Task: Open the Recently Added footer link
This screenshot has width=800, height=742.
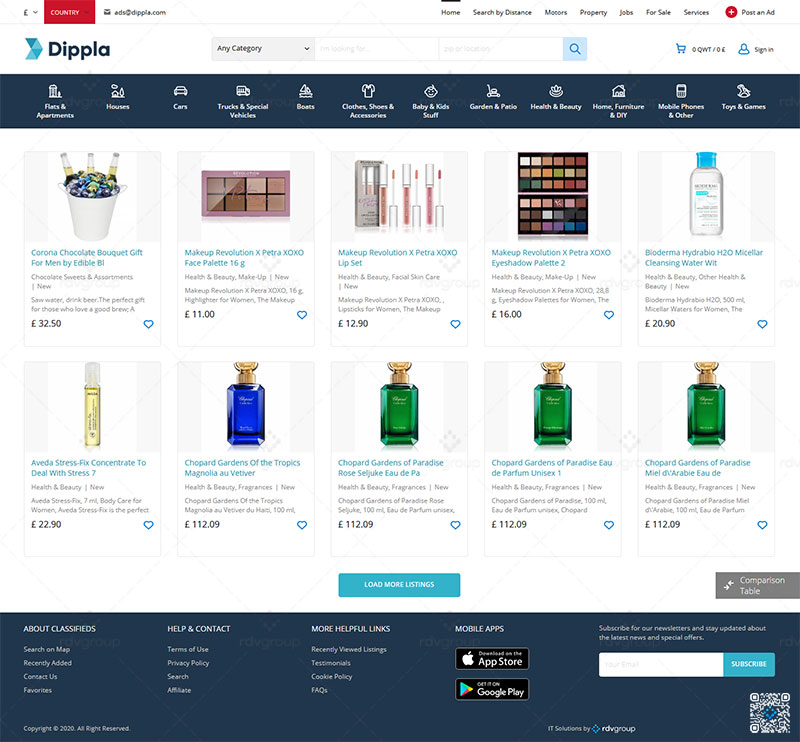Action: [47, 663]
